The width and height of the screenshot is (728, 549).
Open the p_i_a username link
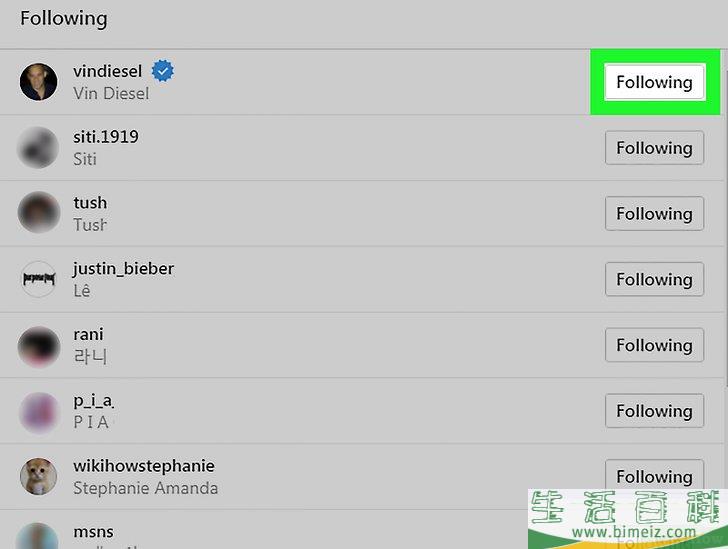[x=93, y=400]
